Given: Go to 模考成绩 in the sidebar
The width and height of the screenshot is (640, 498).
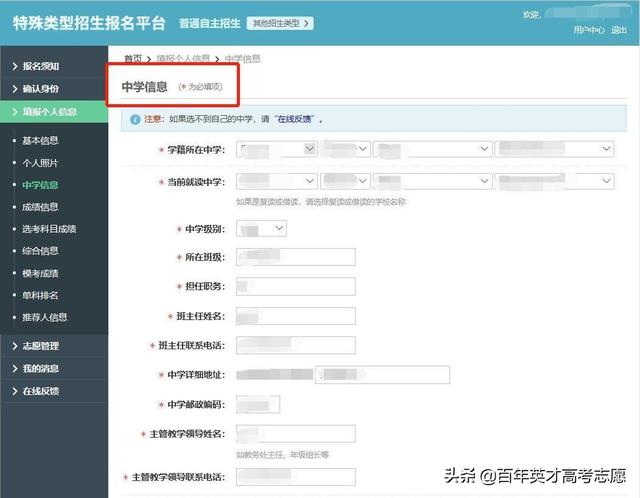Looking at the screenshot, I should 40,273.
